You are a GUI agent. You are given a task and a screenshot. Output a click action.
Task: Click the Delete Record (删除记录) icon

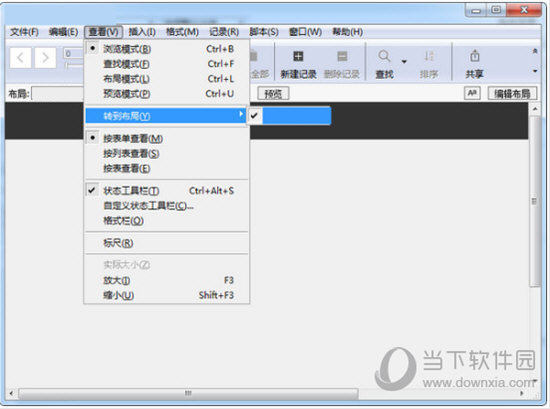pyautogui.click(x=342, y=56)
